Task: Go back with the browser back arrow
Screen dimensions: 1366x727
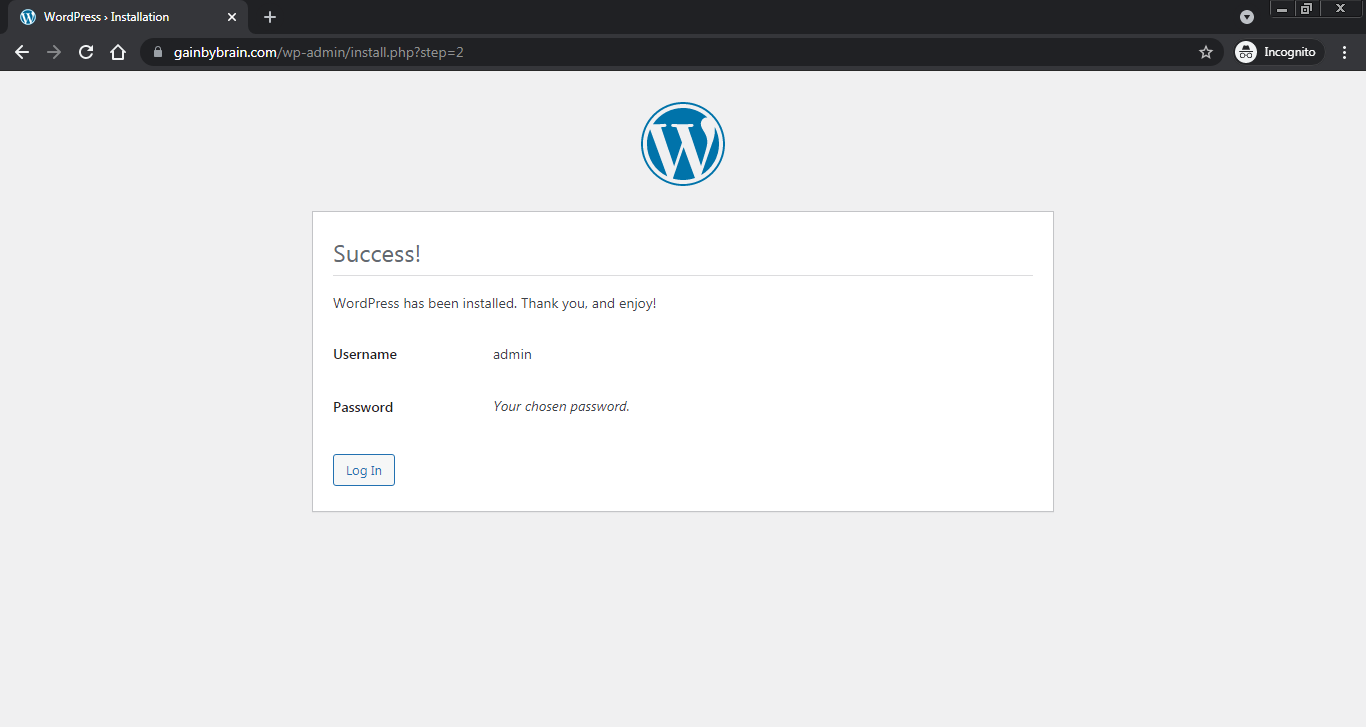Action: point(22,52)
